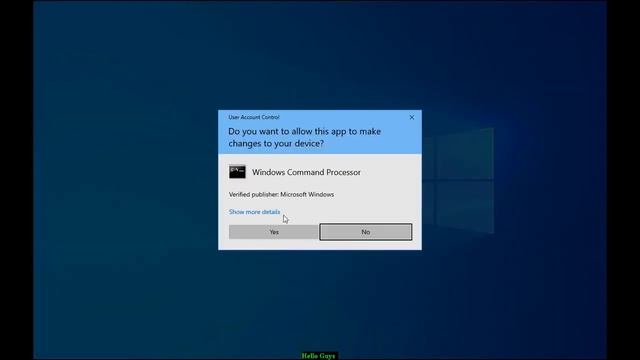
Task: Click the User Account Control title
Action: [x=254, y=117]
